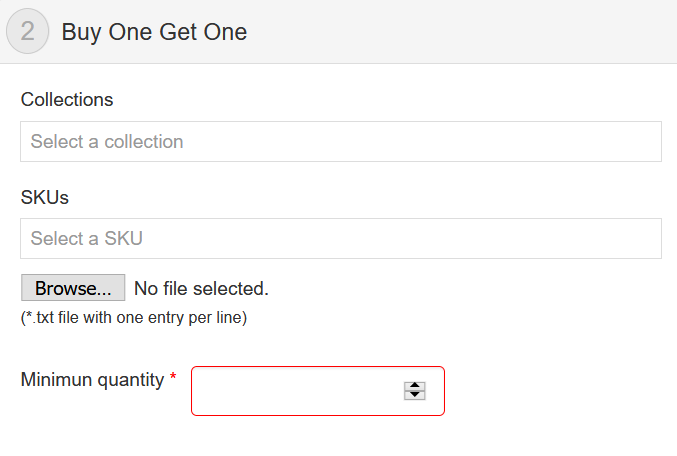Click the SKUs label
Image resolution: width=677 pixels, height=456 pixels.
tap(44, 197)
